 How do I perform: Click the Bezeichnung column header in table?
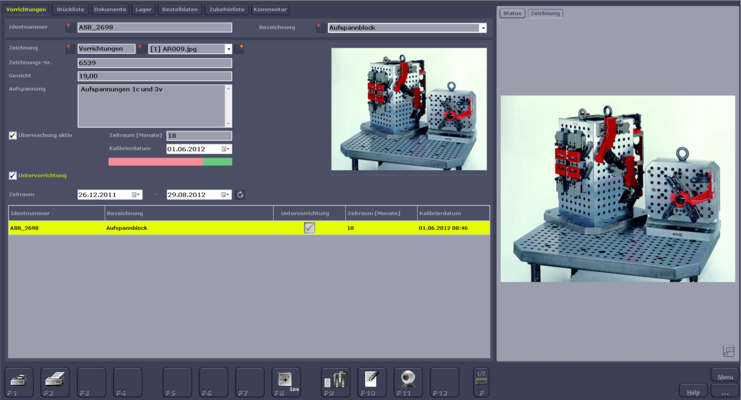pyautogui.click(x=189, y=213)
